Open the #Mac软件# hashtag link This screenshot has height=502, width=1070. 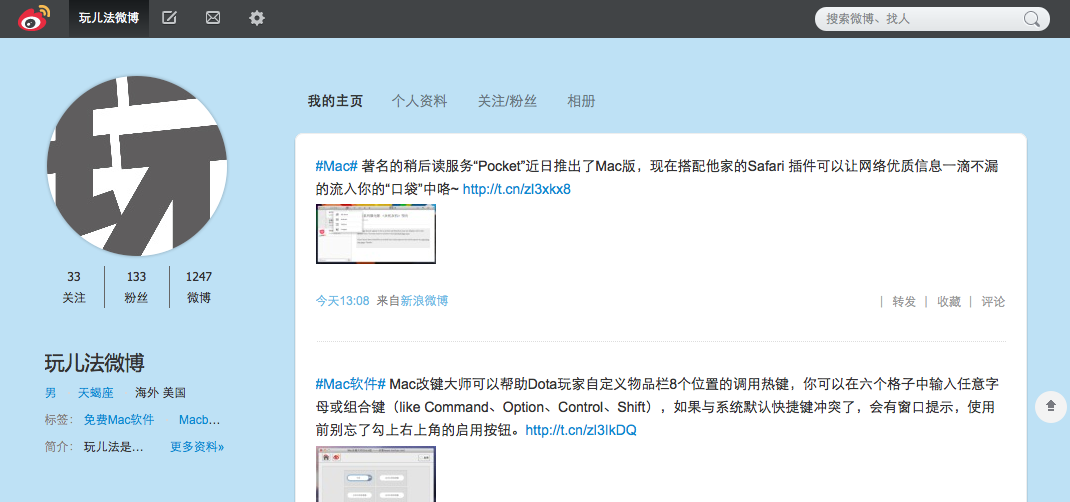click(x=351, y=384)
